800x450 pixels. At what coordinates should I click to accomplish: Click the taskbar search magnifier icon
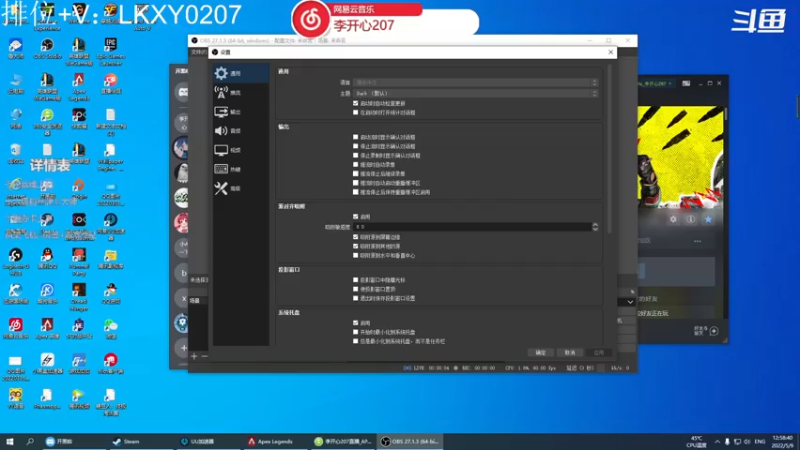30,441
